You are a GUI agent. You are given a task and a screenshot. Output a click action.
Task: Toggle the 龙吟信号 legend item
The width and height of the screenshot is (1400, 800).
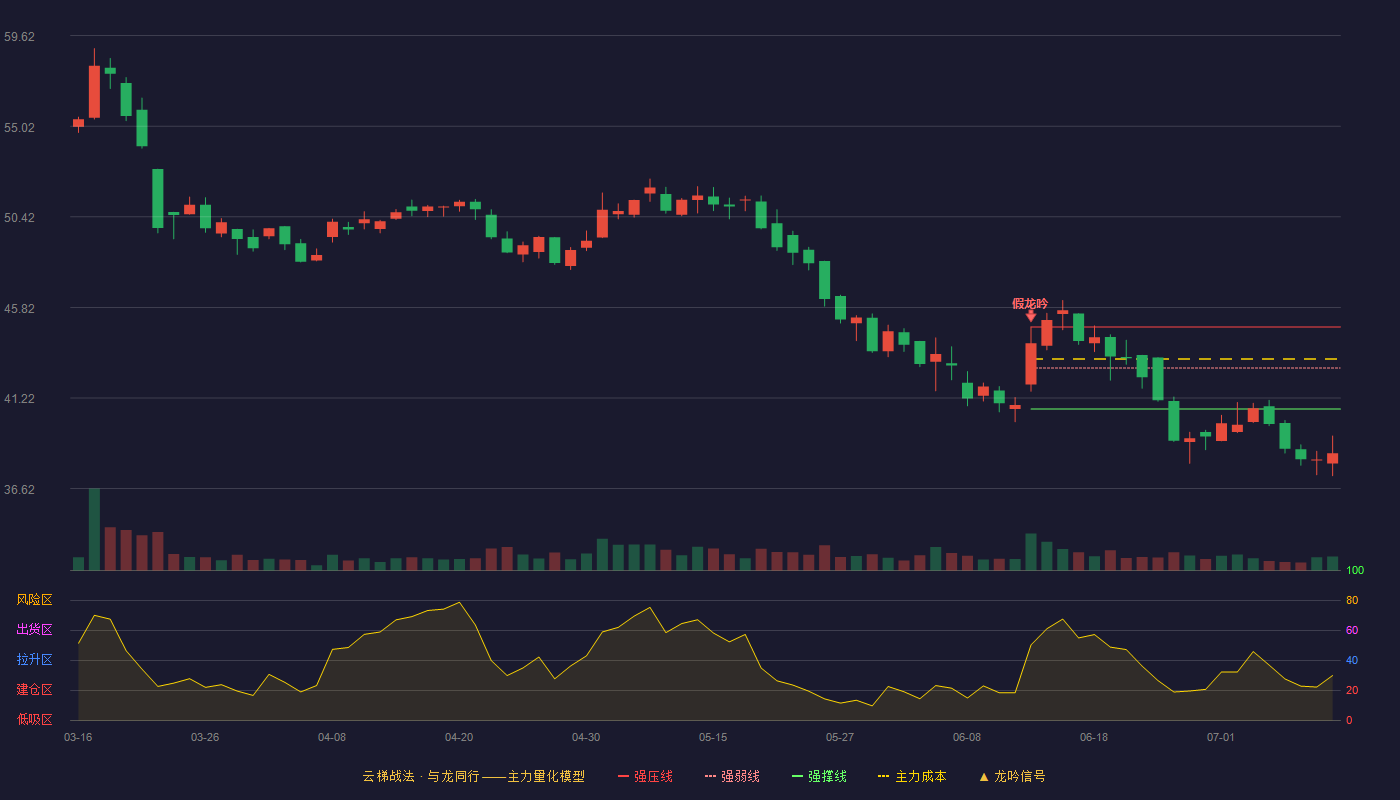(x=1012, y=776)
